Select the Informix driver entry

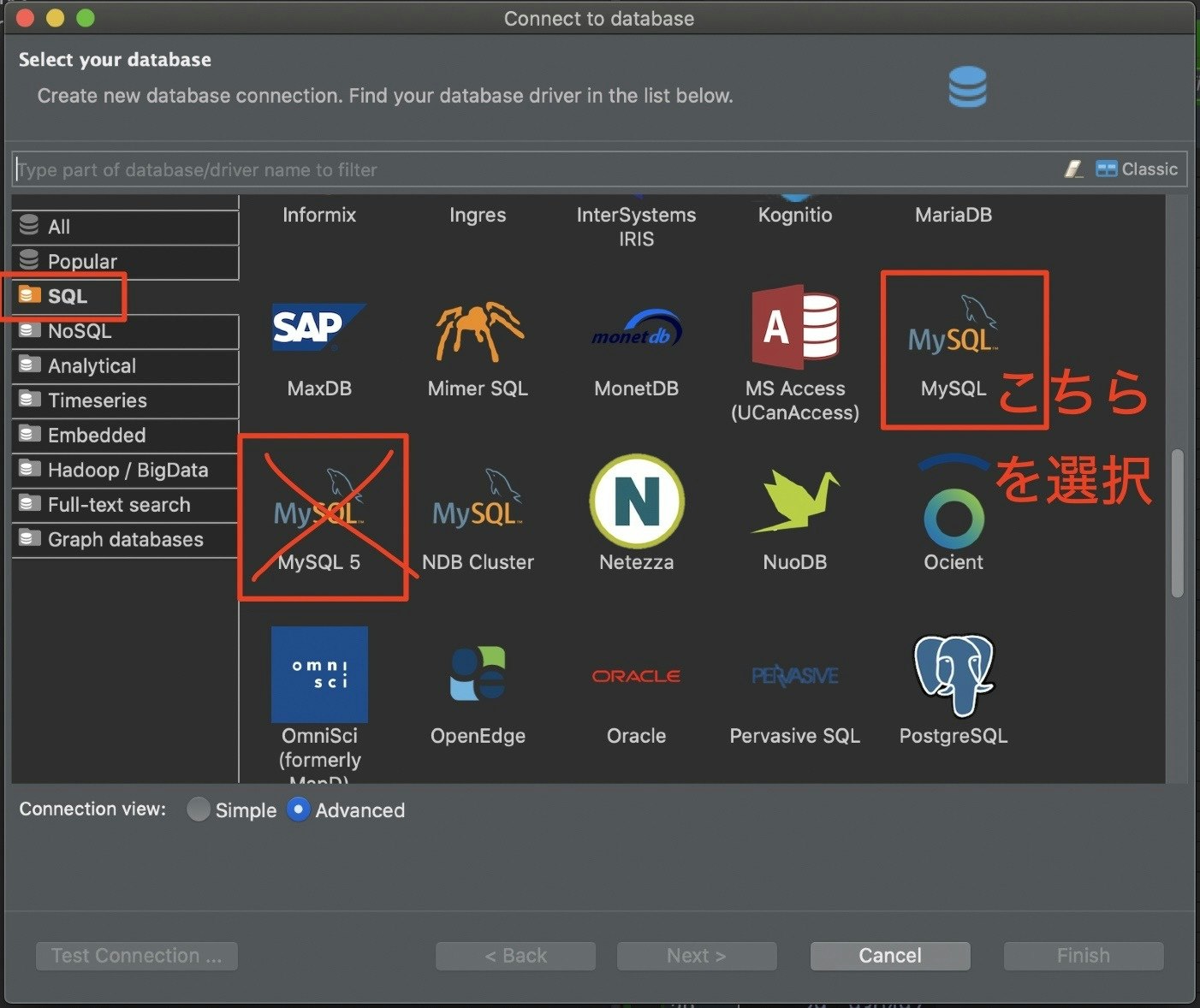coord(319,215)
